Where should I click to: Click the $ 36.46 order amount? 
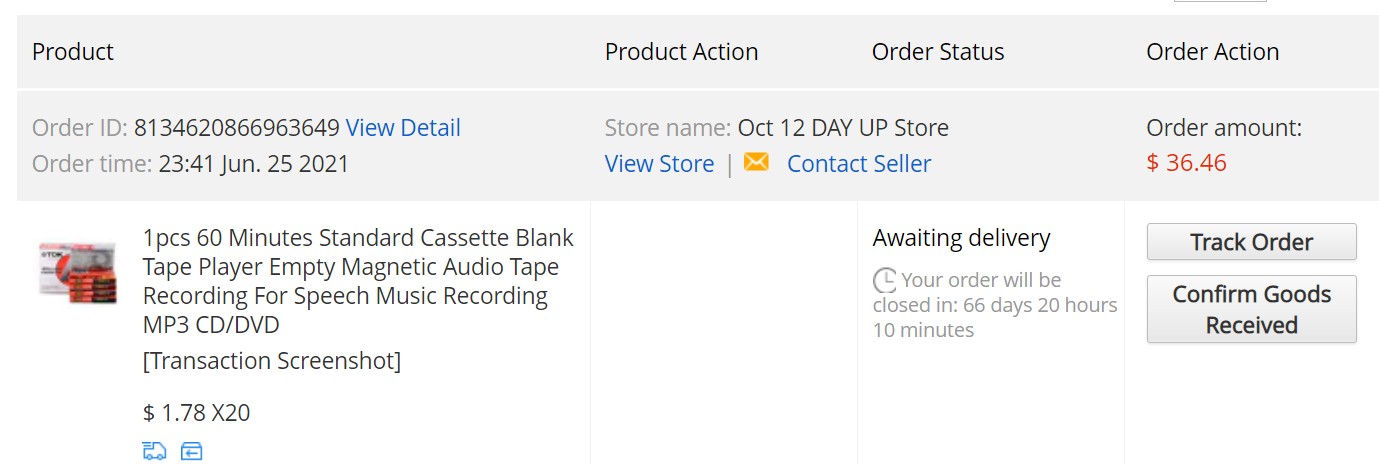point(1186,163)
